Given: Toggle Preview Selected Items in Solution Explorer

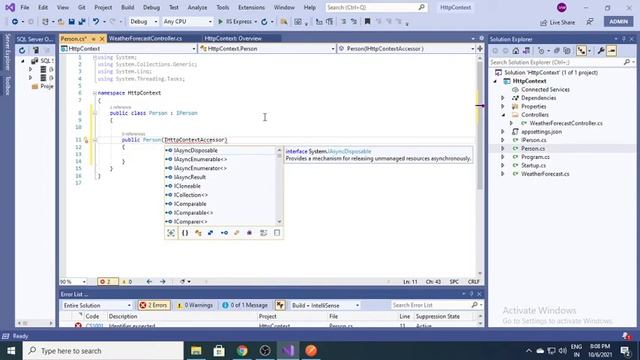Looking at the screenshot, I should [611, 51].
